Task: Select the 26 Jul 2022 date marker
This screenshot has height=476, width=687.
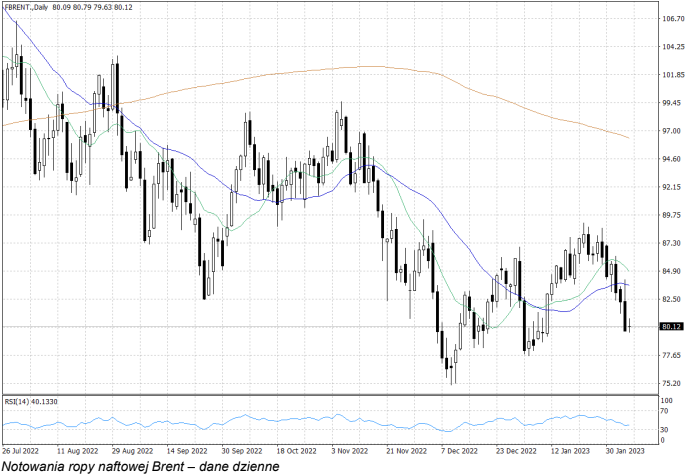Action: click(x=22, y=451)
